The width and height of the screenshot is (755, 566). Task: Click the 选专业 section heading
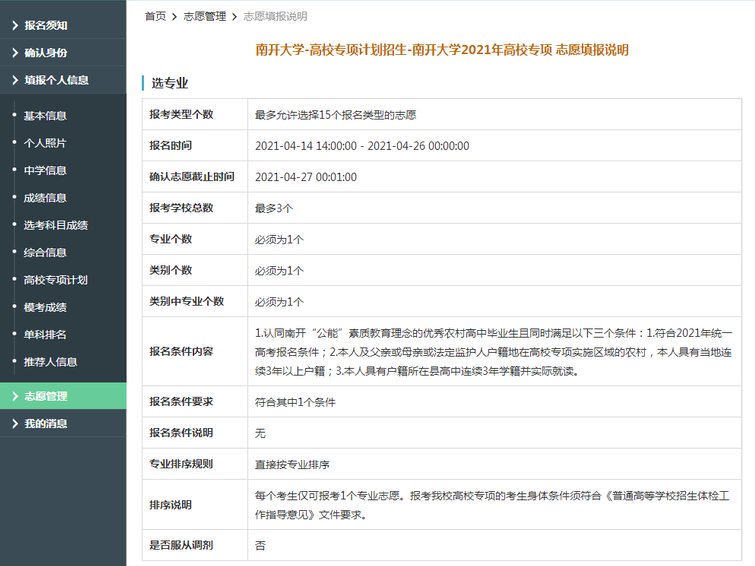[170, 83]
